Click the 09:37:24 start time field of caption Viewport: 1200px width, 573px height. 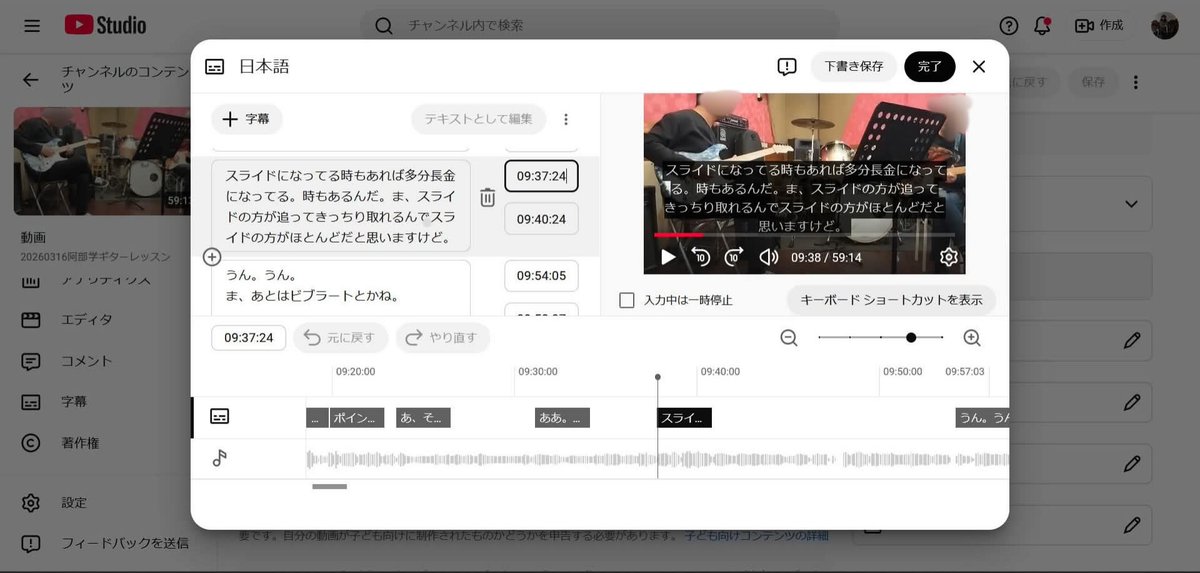[541, 176]
